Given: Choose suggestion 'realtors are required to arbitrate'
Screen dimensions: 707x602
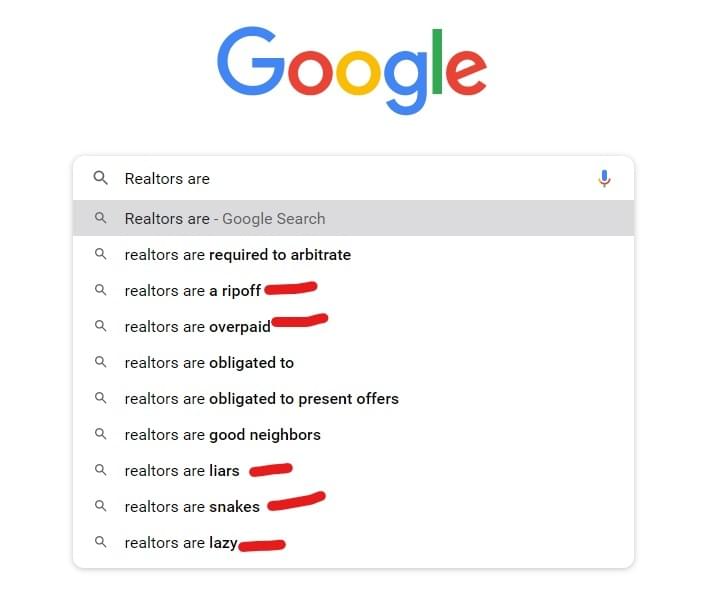Looking at the screenshot, I should pyautogui.click(x=354, y=254).
